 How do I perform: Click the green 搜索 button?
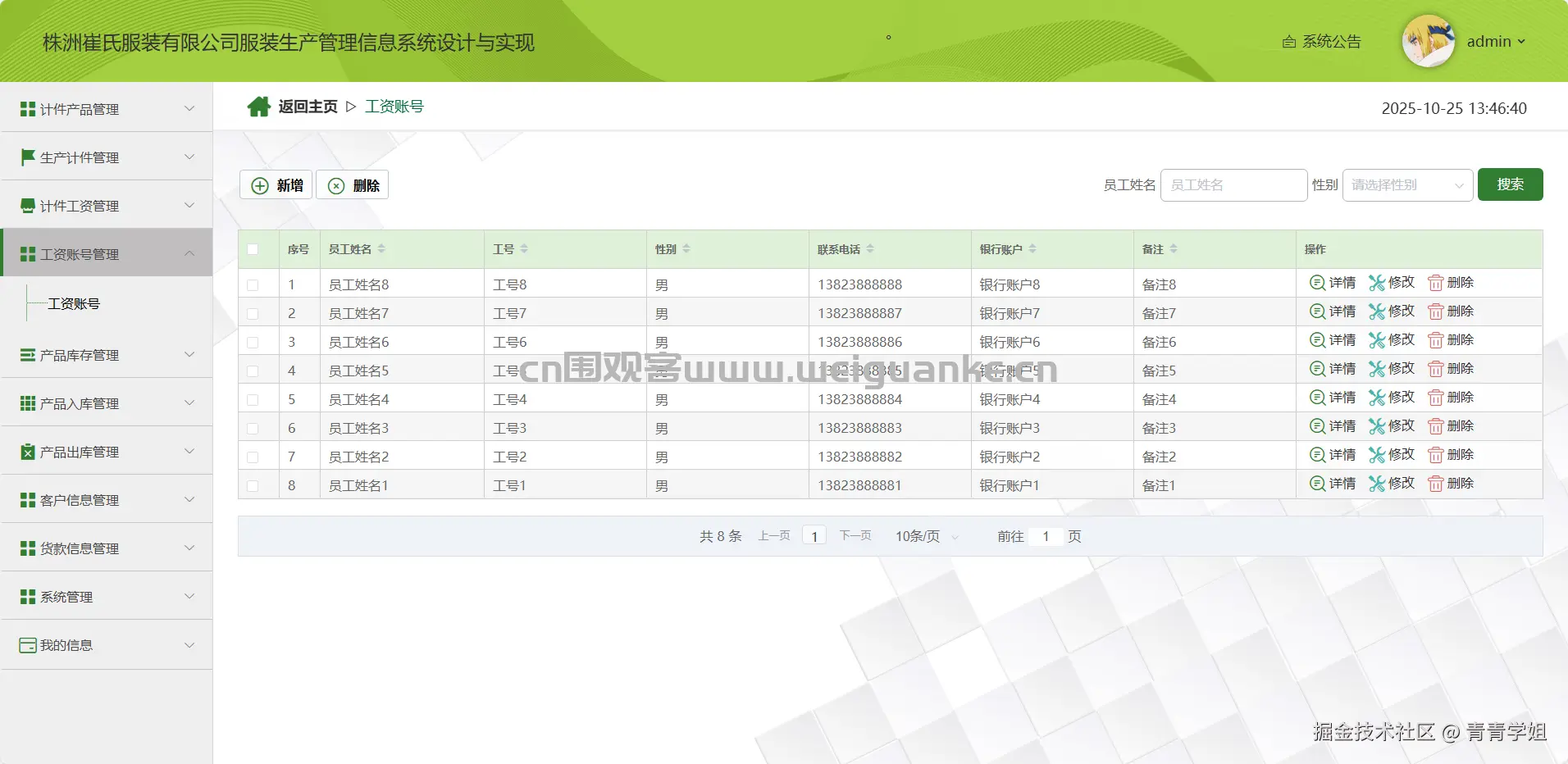[x=1510, y=184]
